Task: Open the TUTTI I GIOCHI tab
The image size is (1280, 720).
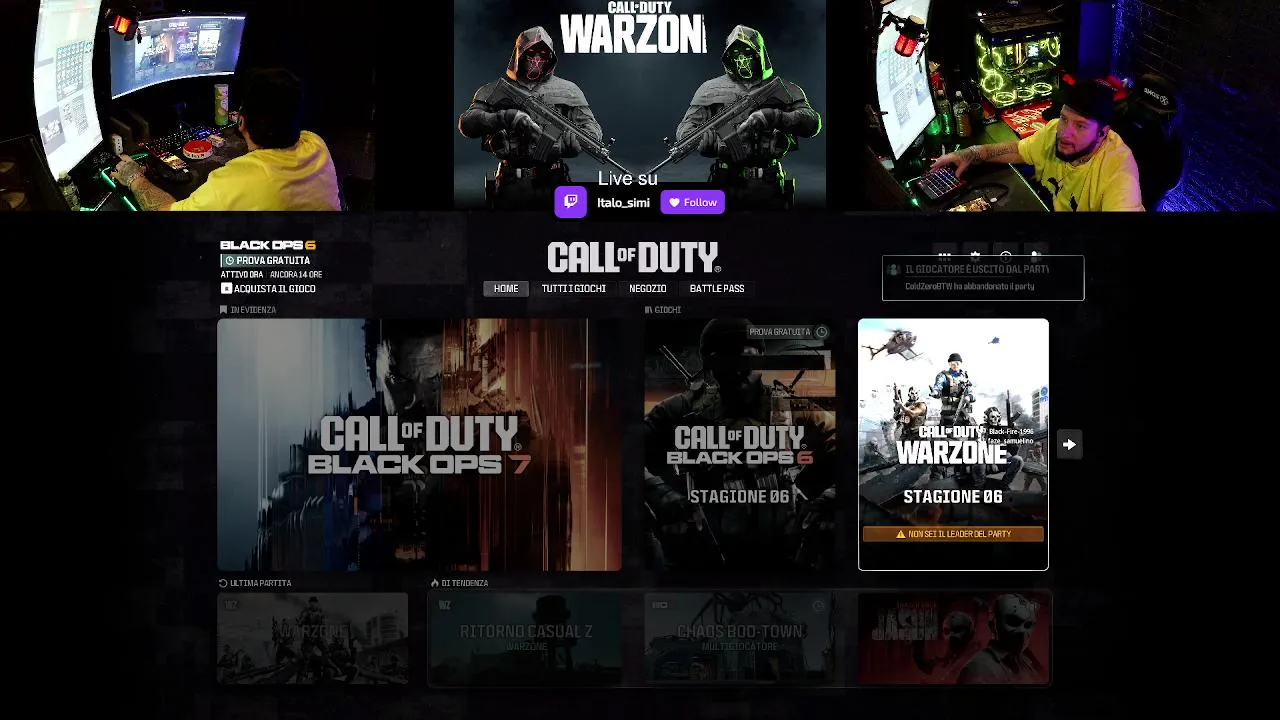Action: pyautogui.click(x=574, y=288)
